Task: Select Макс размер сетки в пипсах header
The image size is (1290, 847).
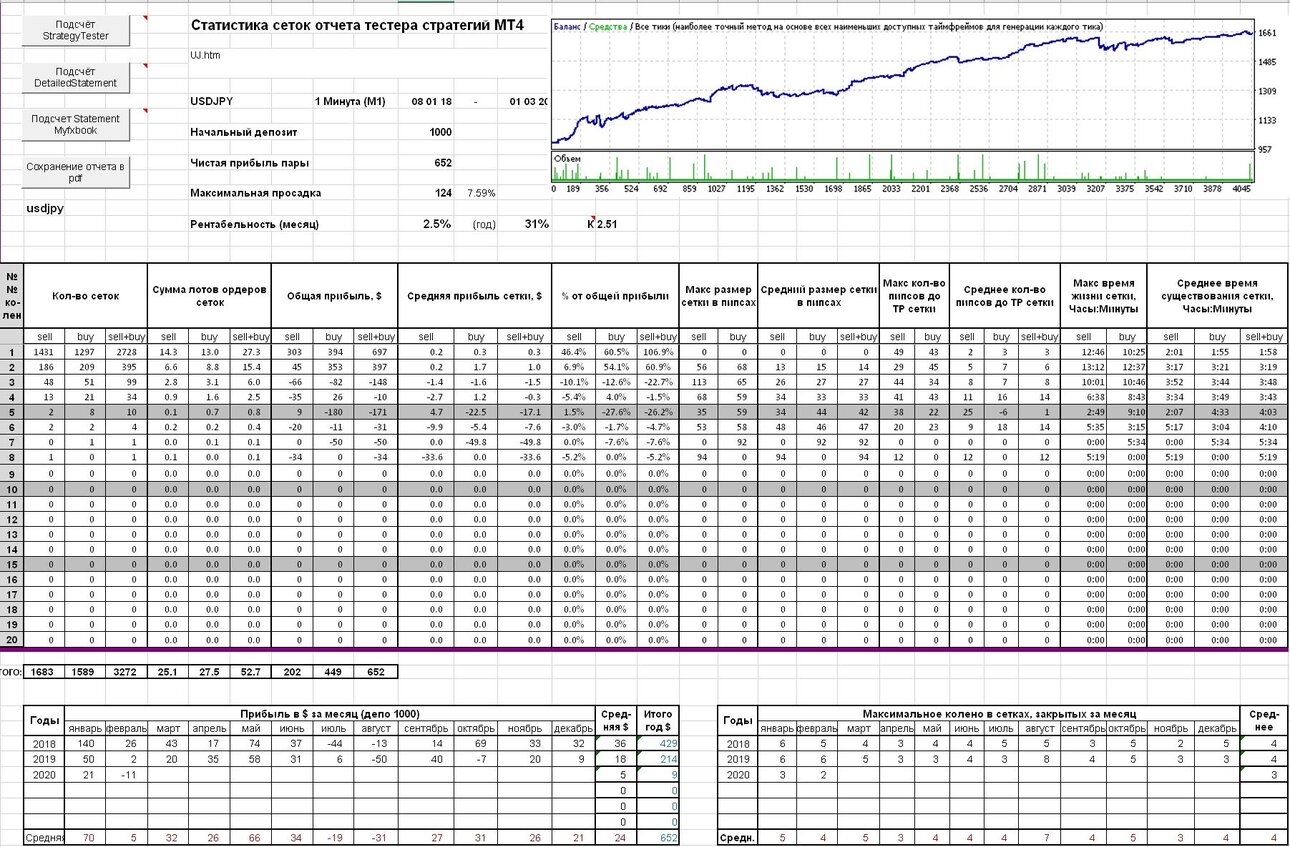Action: [718, 296]
